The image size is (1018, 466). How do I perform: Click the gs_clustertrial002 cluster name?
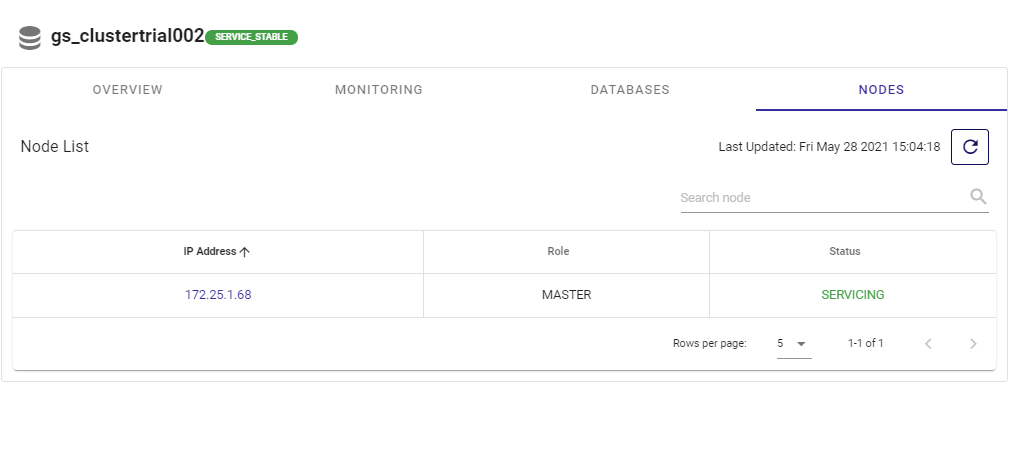(127, 37)
